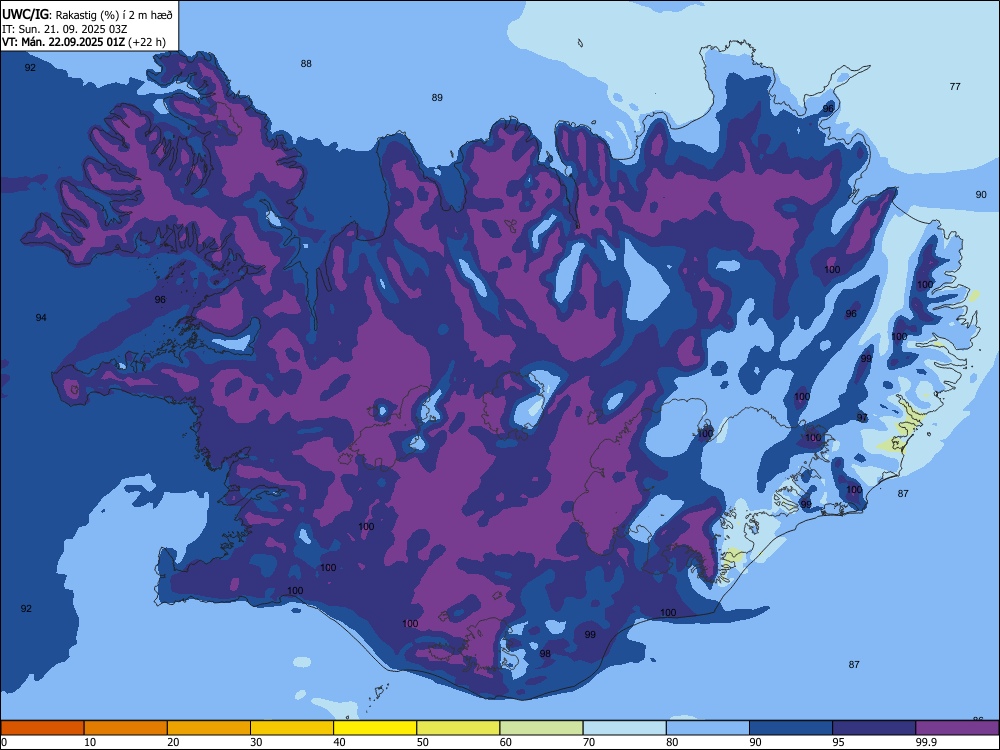This screenshot has height=750, width=1000.
Task: Click the title 'Rakastig (%) í 2 m hæð'
Action: (x=114, y=15)
